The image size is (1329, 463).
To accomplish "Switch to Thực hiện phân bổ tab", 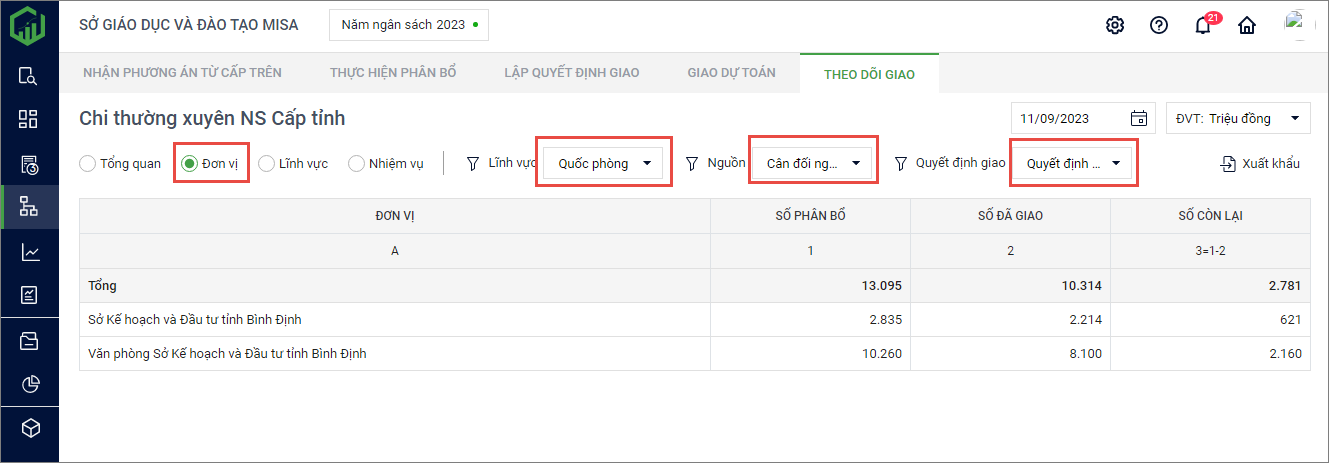I will click(x=393, y=73).
